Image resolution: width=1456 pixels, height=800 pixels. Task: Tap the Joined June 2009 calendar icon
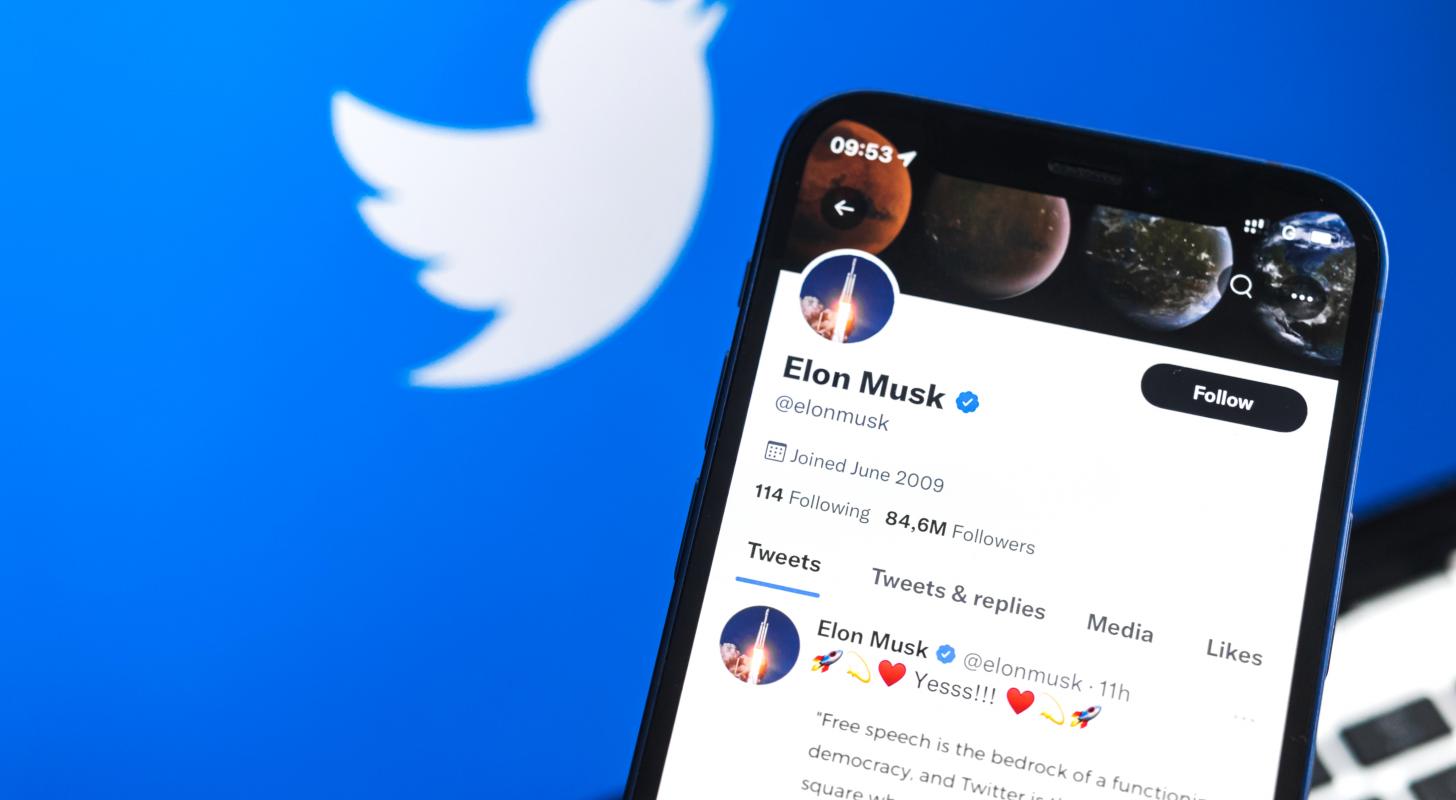[x=775, y=451]
